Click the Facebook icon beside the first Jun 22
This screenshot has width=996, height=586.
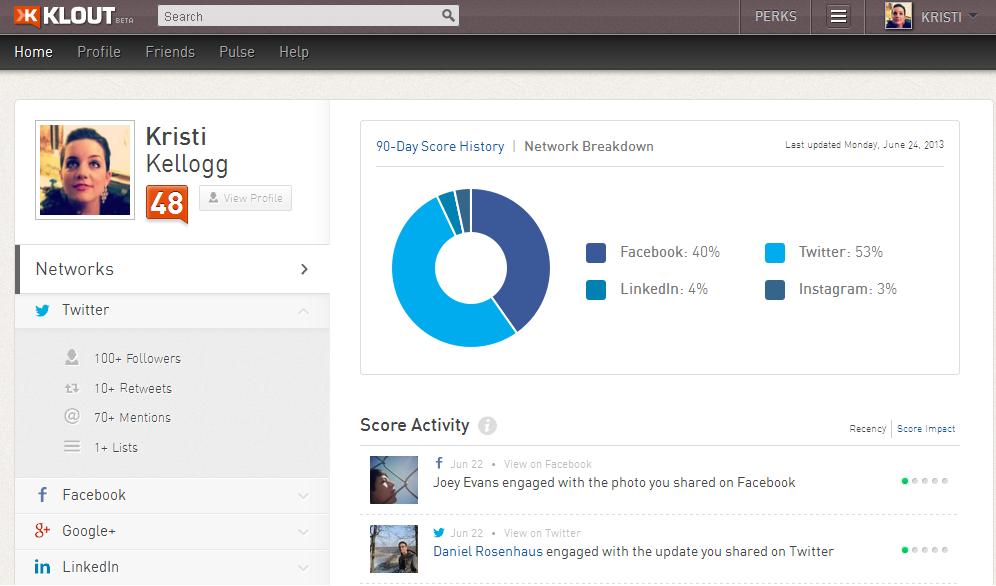pyautogui.click(x=438, y=463)
